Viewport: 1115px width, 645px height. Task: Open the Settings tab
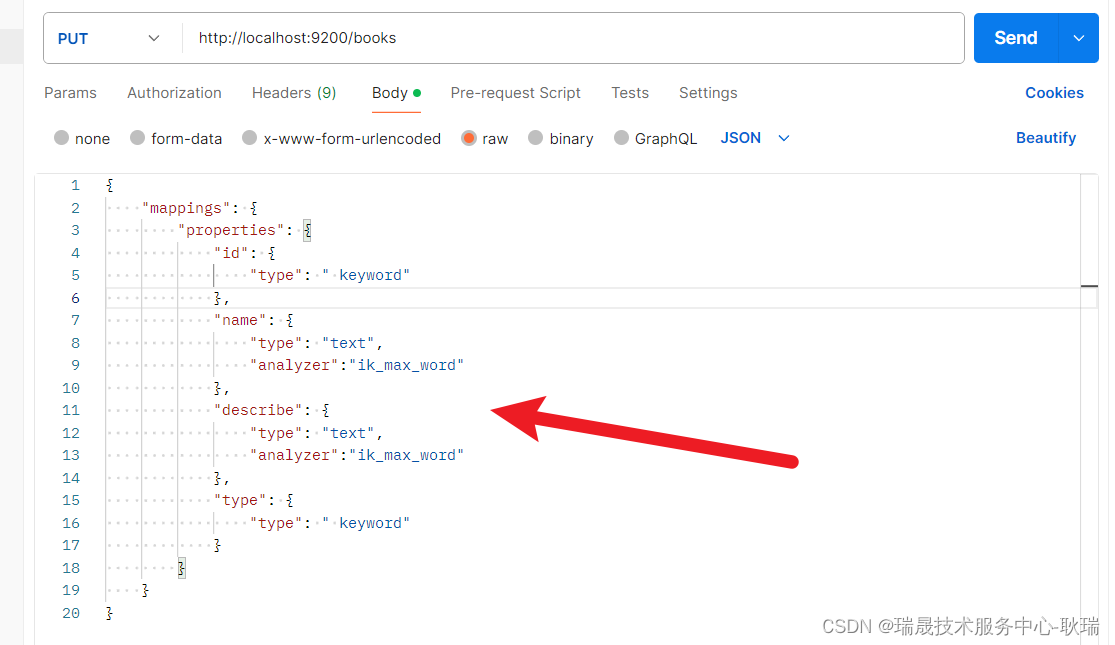click(708, 93)
